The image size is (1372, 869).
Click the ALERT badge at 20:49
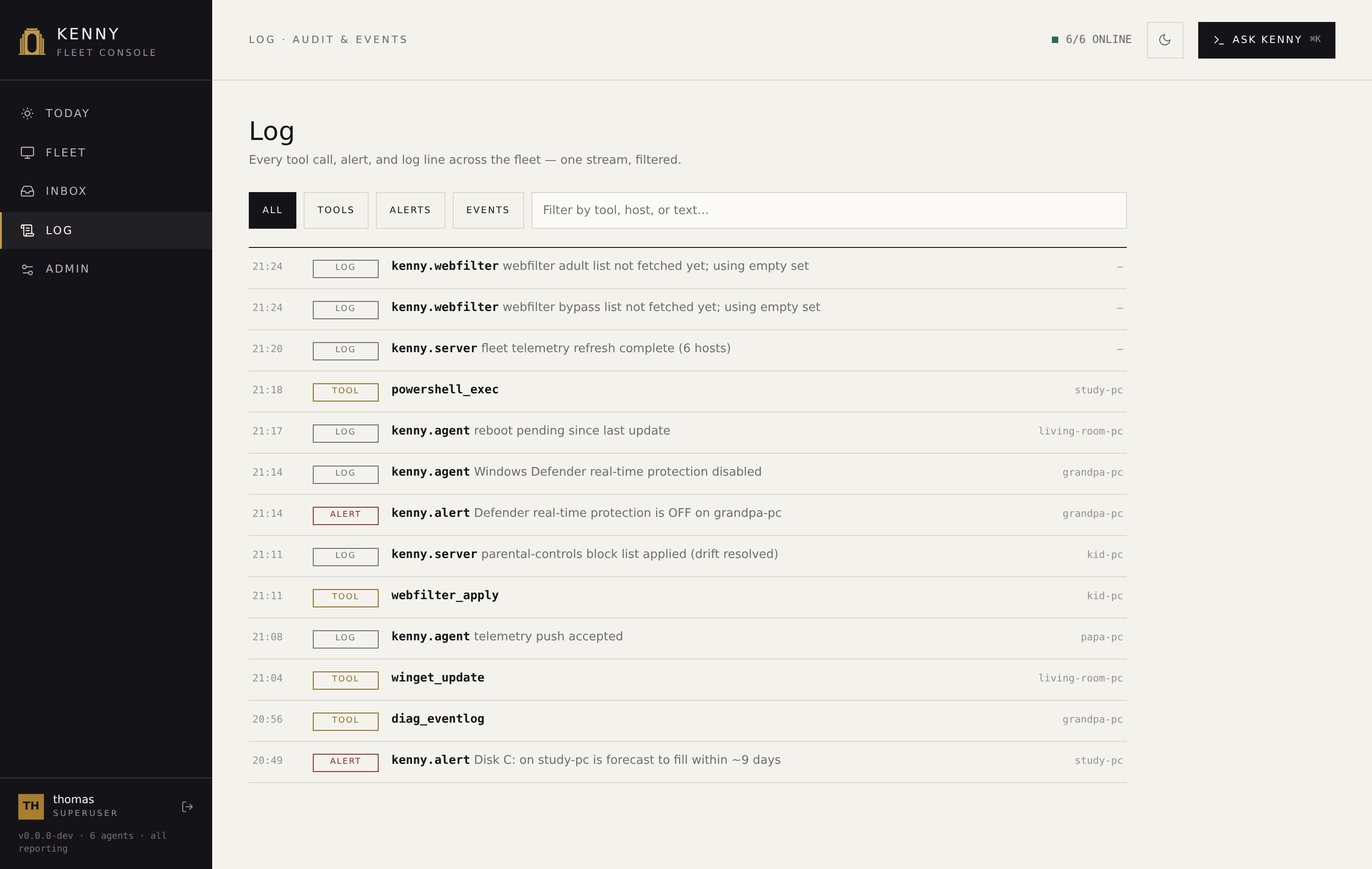pos(345,762)
